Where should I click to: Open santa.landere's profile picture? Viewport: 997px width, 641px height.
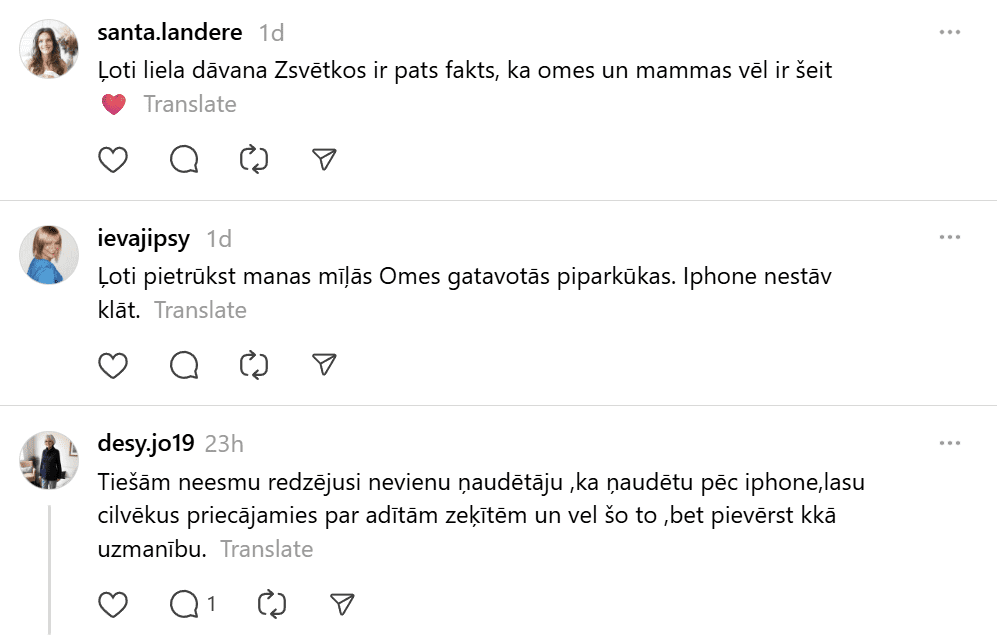pos(49,48)
